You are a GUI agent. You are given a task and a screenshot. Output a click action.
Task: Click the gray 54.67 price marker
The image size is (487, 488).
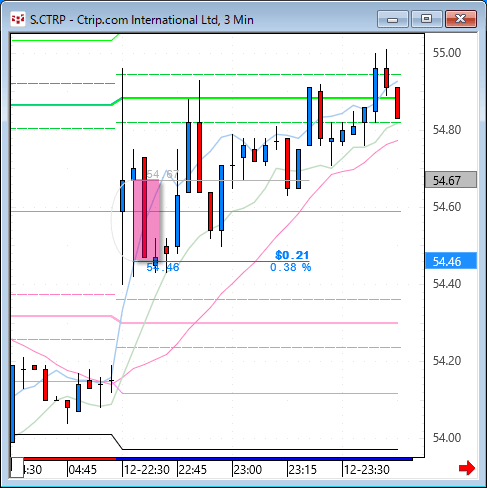[x=451, y=180]
